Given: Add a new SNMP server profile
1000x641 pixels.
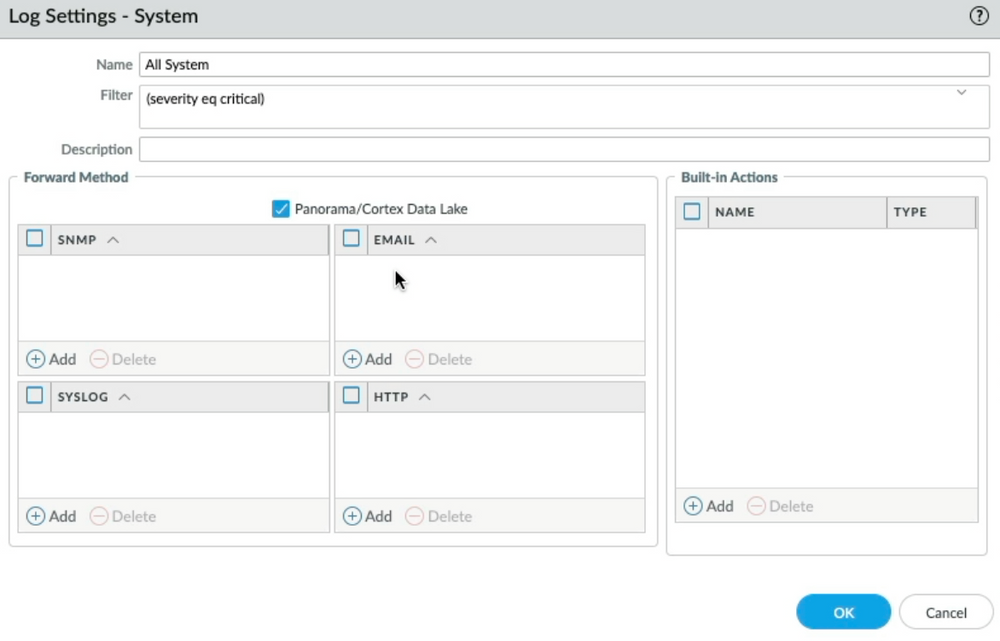Looking at the screenshot, I should coord(53,359).
